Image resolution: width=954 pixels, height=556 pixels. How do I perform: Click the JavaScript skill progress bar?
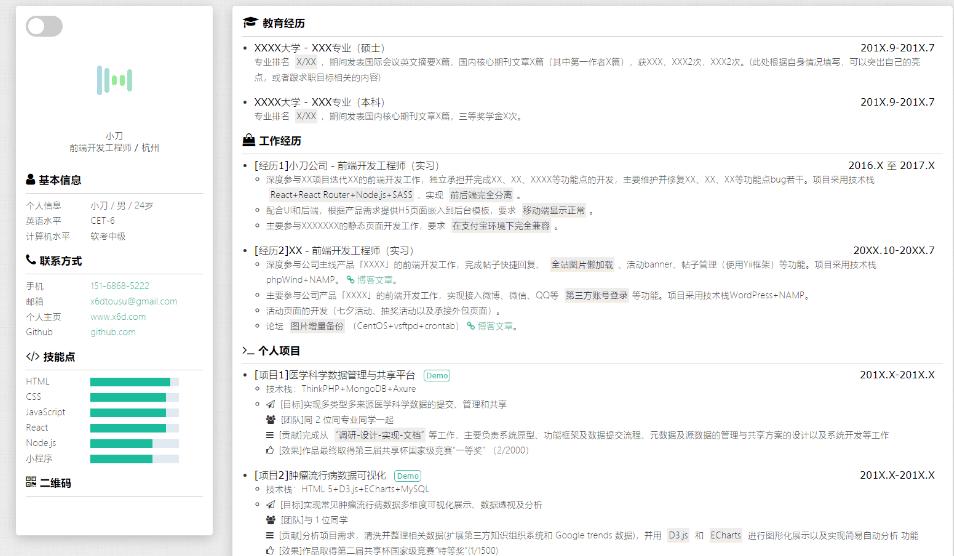pos(134,412)
